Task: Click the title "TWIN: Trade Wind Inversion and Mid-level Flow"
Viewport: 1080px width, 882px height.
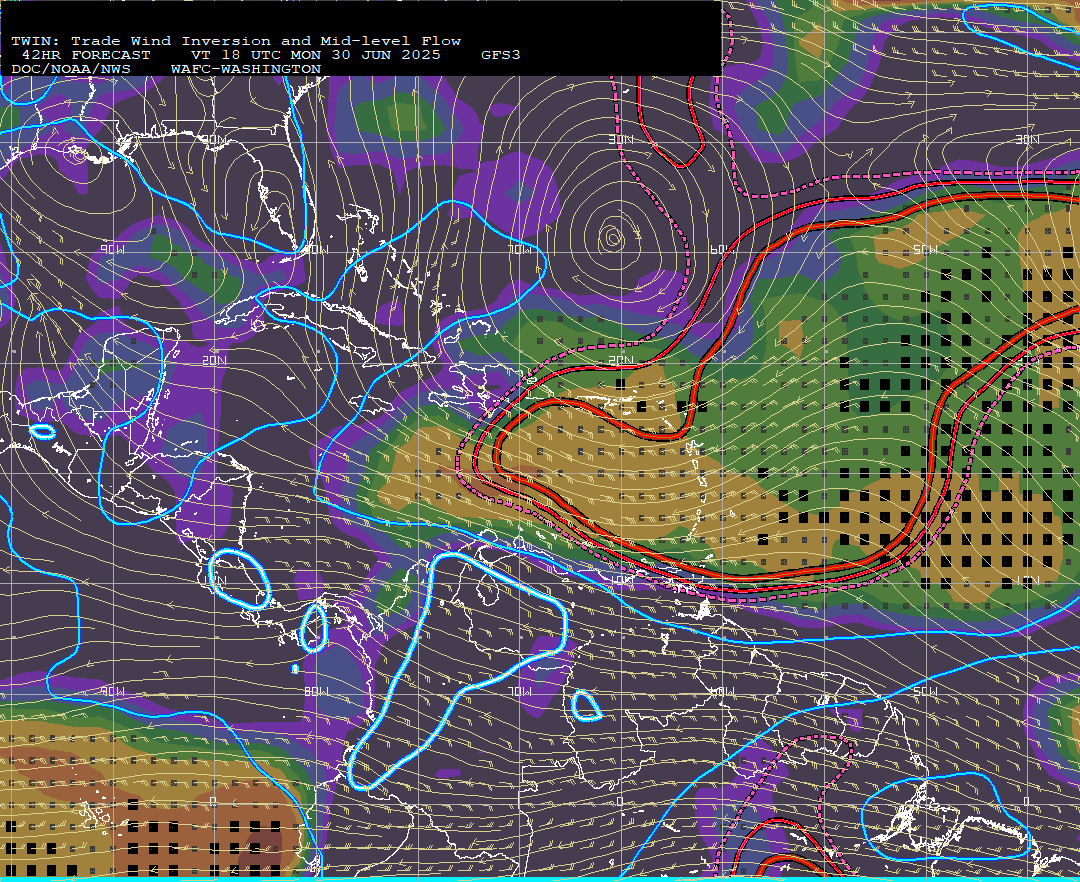Action: (236, 41)
